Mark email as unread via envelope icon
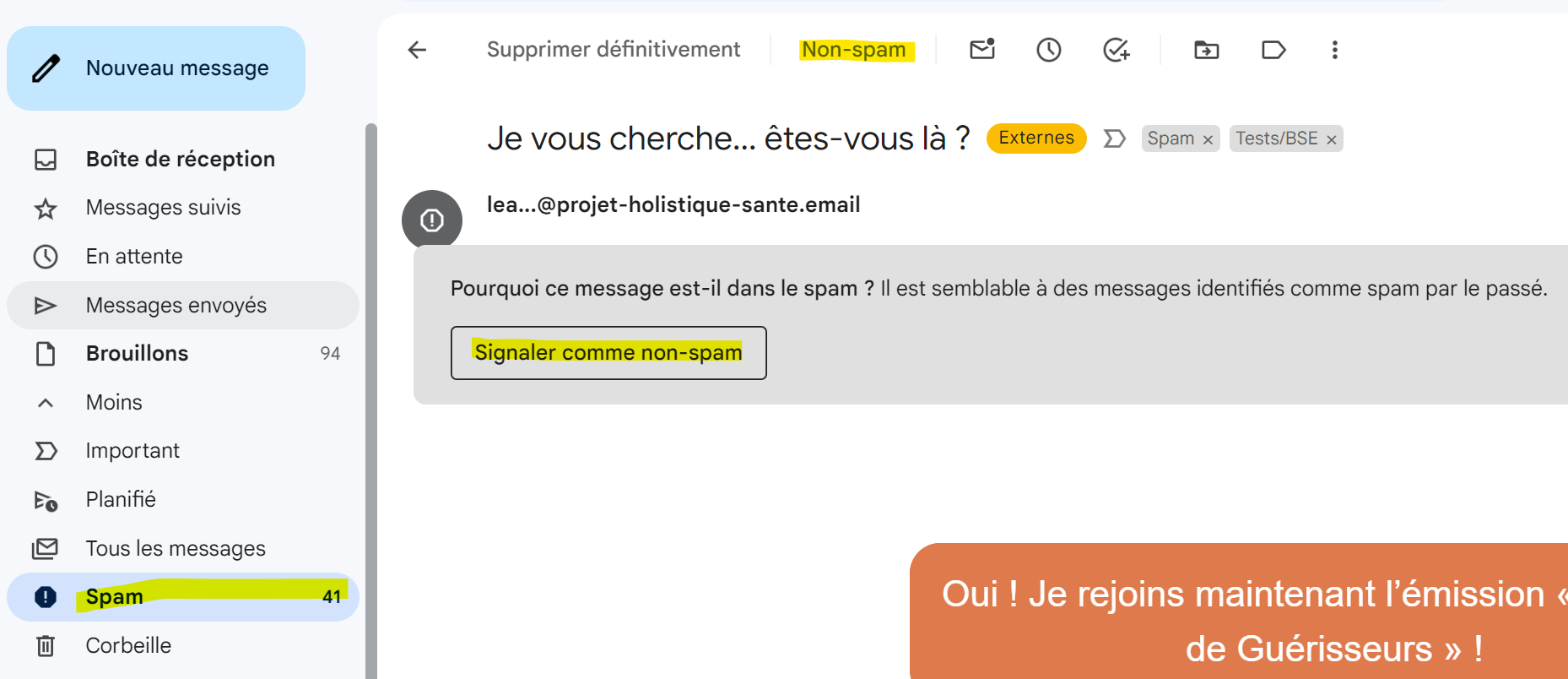 [x=981, y=50]
